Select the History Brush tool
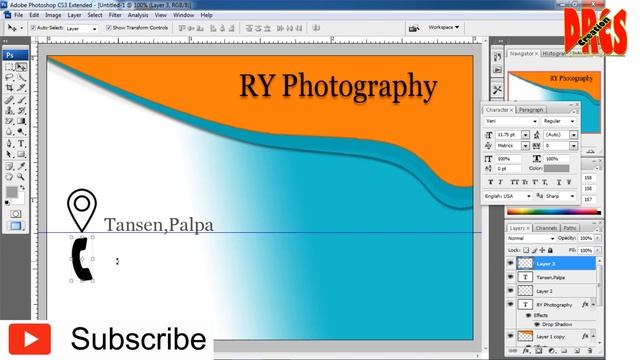This screenshot has height=360, width=640. pos(21,110)
